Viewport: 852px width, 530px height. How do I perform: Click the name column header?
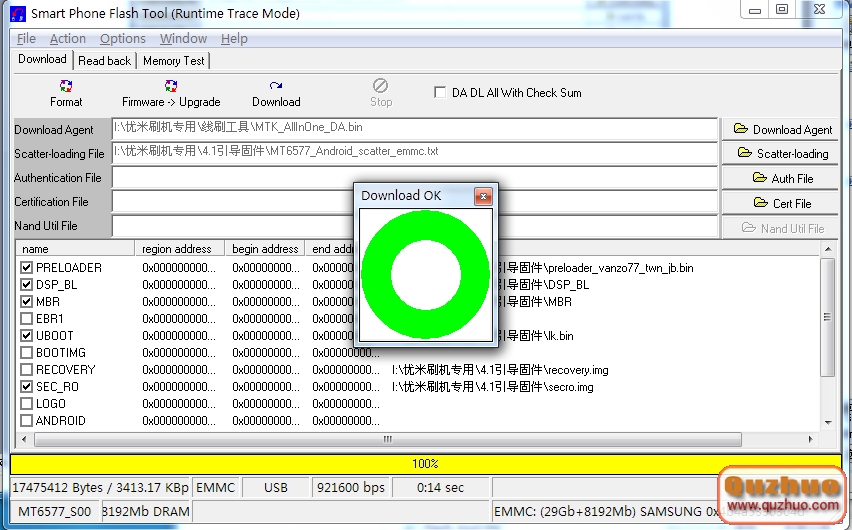(x=76, y=248)
